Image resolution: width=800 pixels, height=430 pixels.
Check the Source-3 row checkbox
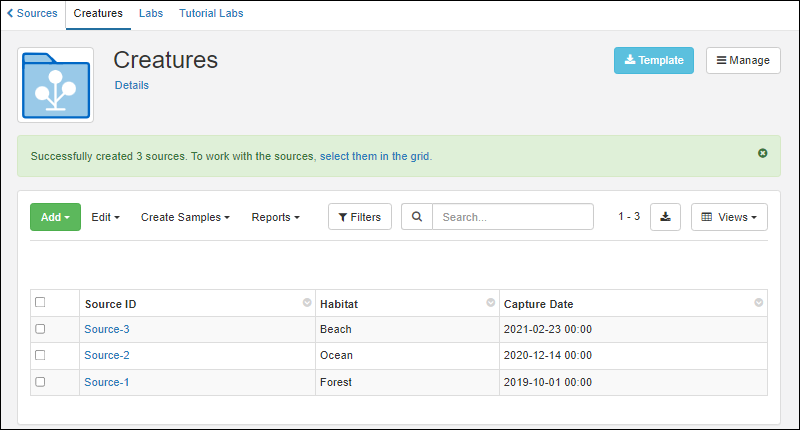click(40, 329)
